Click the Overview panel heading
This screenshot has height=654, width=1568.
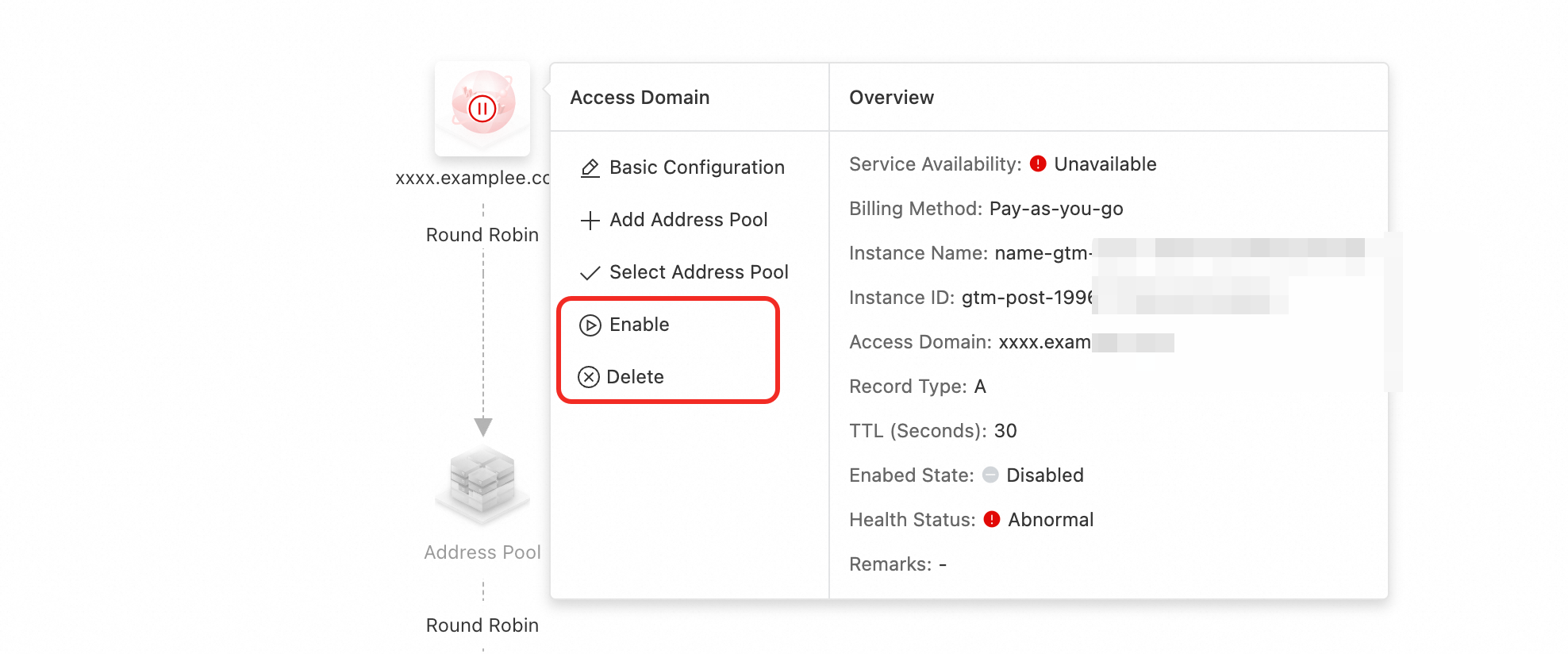pos(891,98)
